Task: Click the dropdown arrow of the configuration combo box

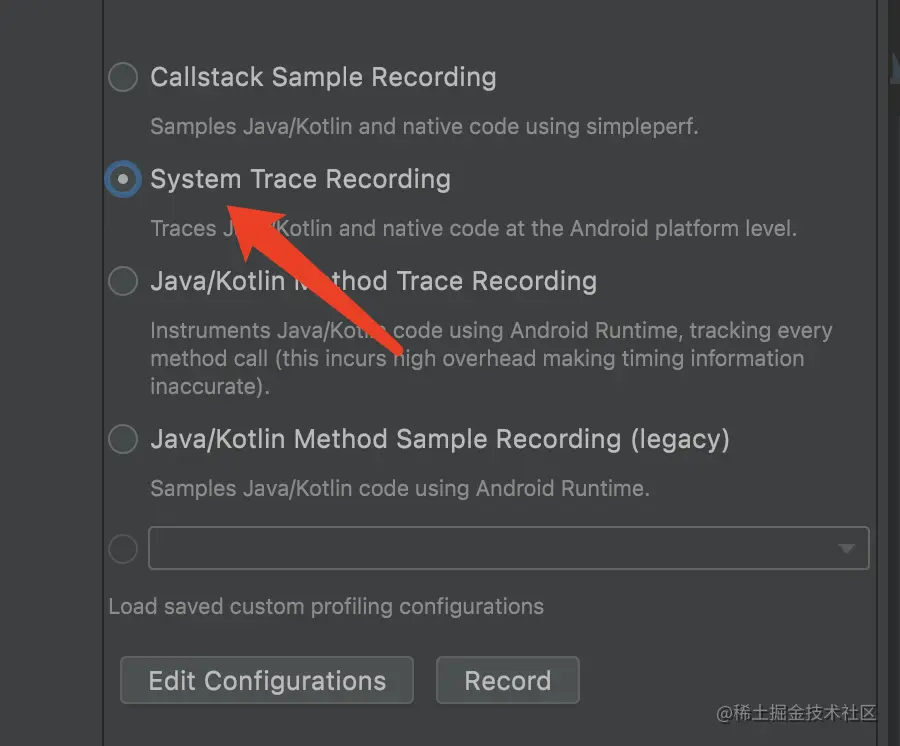Action: click(x=847, y=549)
